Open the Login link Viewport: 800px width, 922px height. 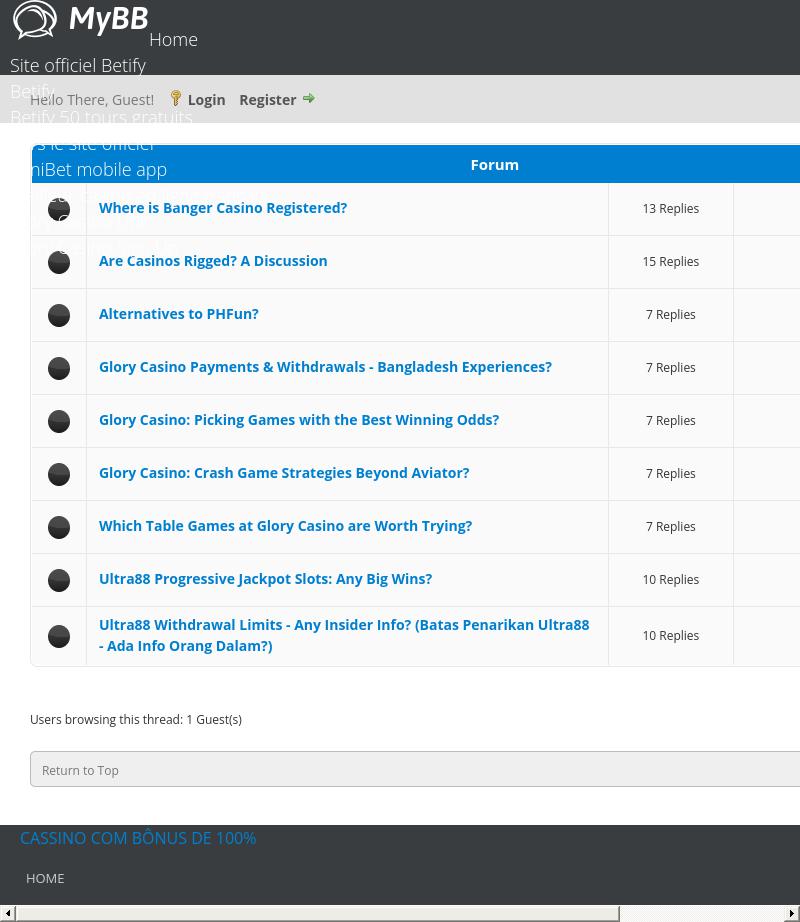pyautogui.click(x=206, y=100)
